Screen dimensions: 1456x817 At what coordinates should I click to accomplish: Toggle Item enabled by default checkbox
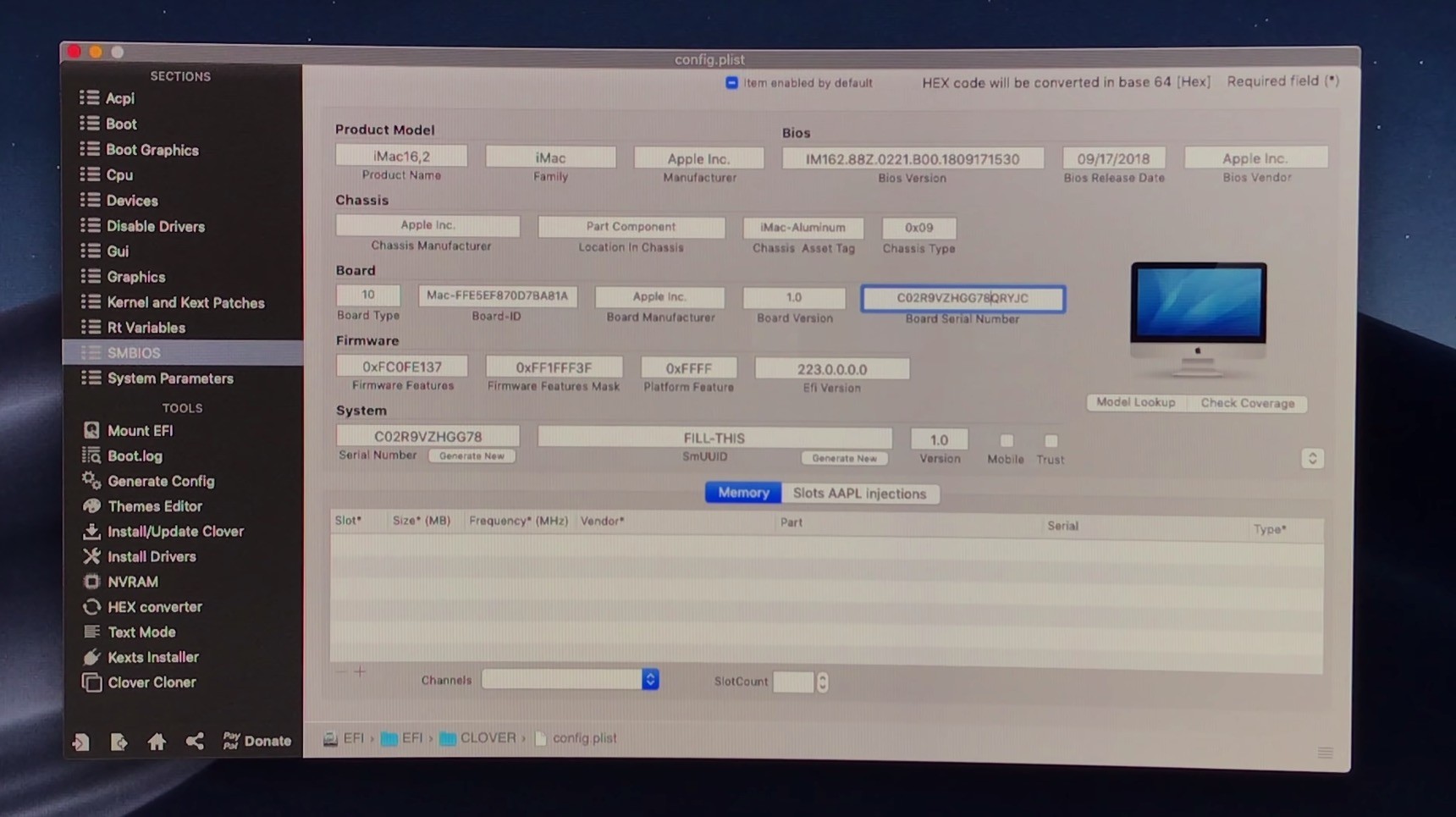(x=731, y=83)
